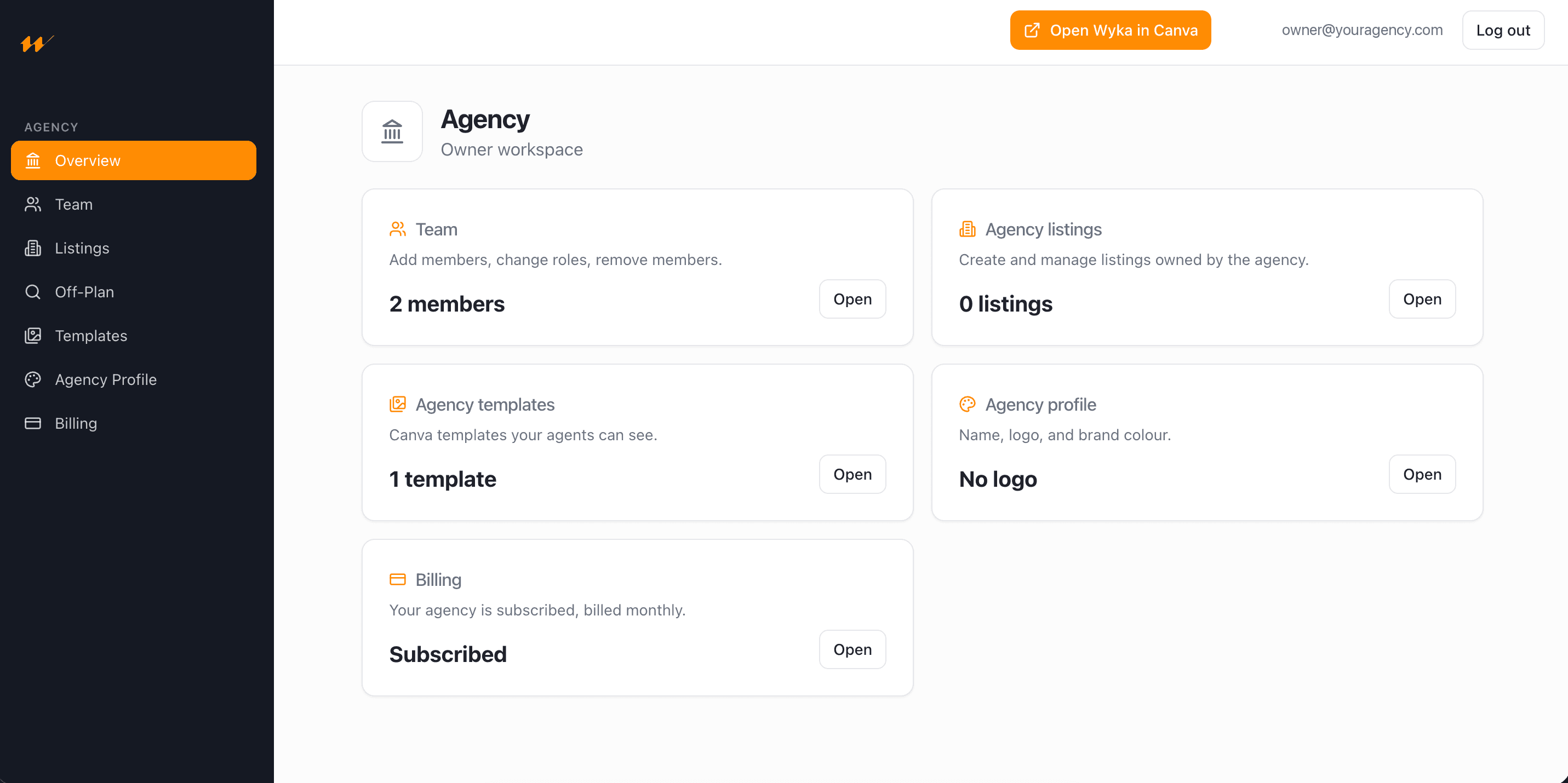Image resolution: width=1568 pixels, height=783 pixels.
Task: Click 'Create and manage listings' description
Action: (1134, 260)
